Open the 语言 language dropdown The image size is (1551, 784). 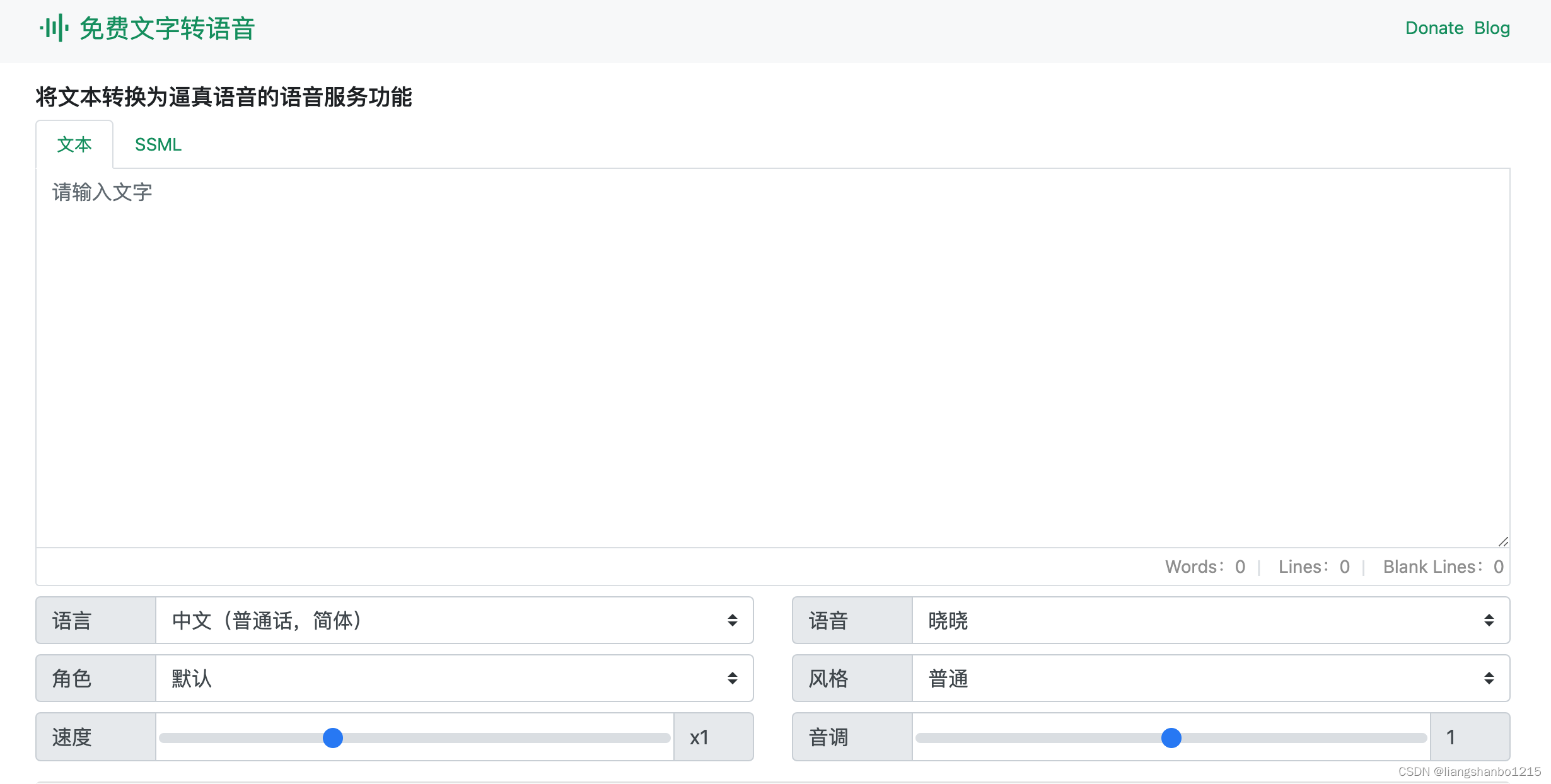[x=441, y=621]
